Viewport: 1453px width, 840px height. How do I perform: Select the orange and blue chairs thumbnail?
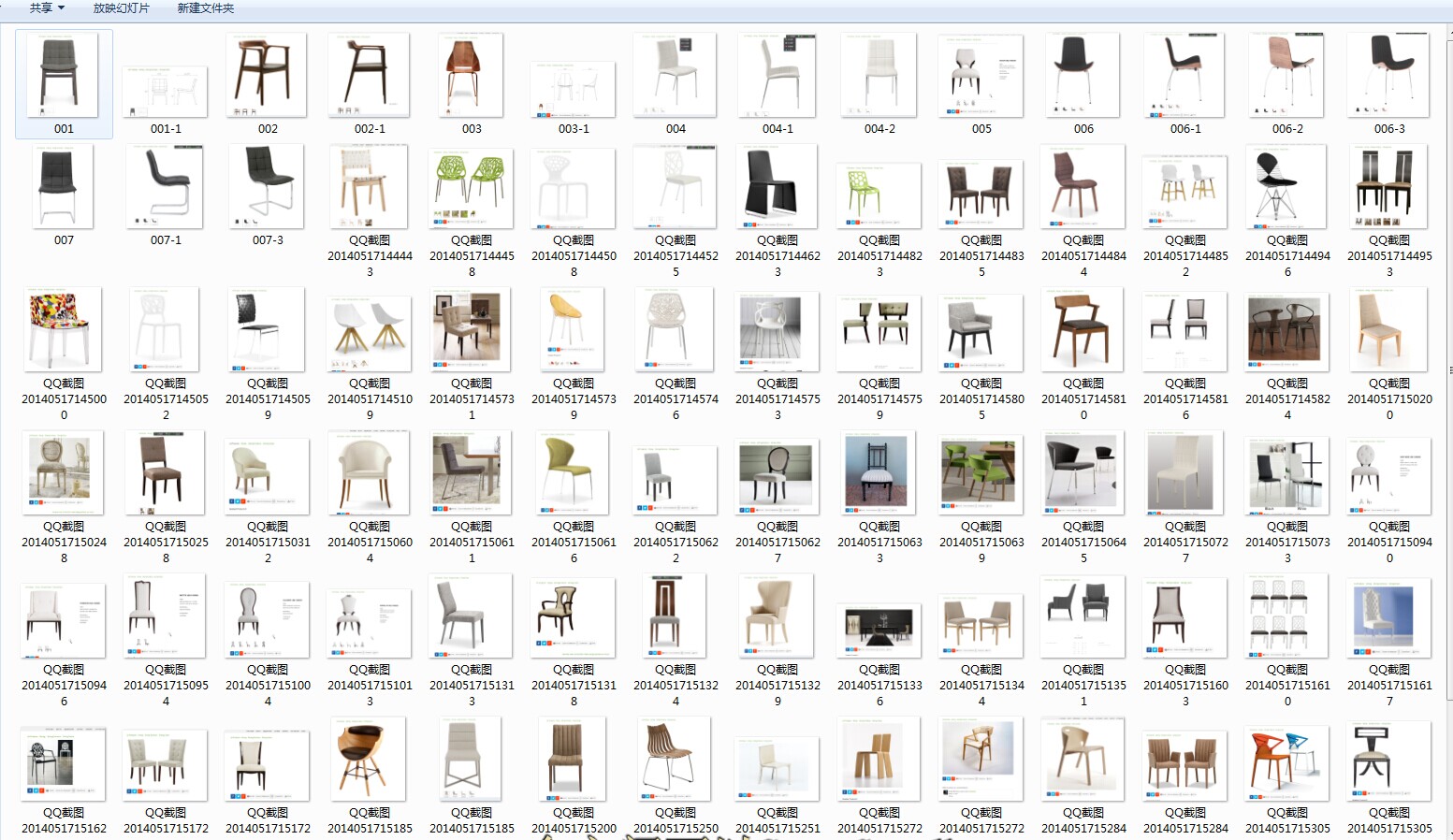[x=1287, y=763]
